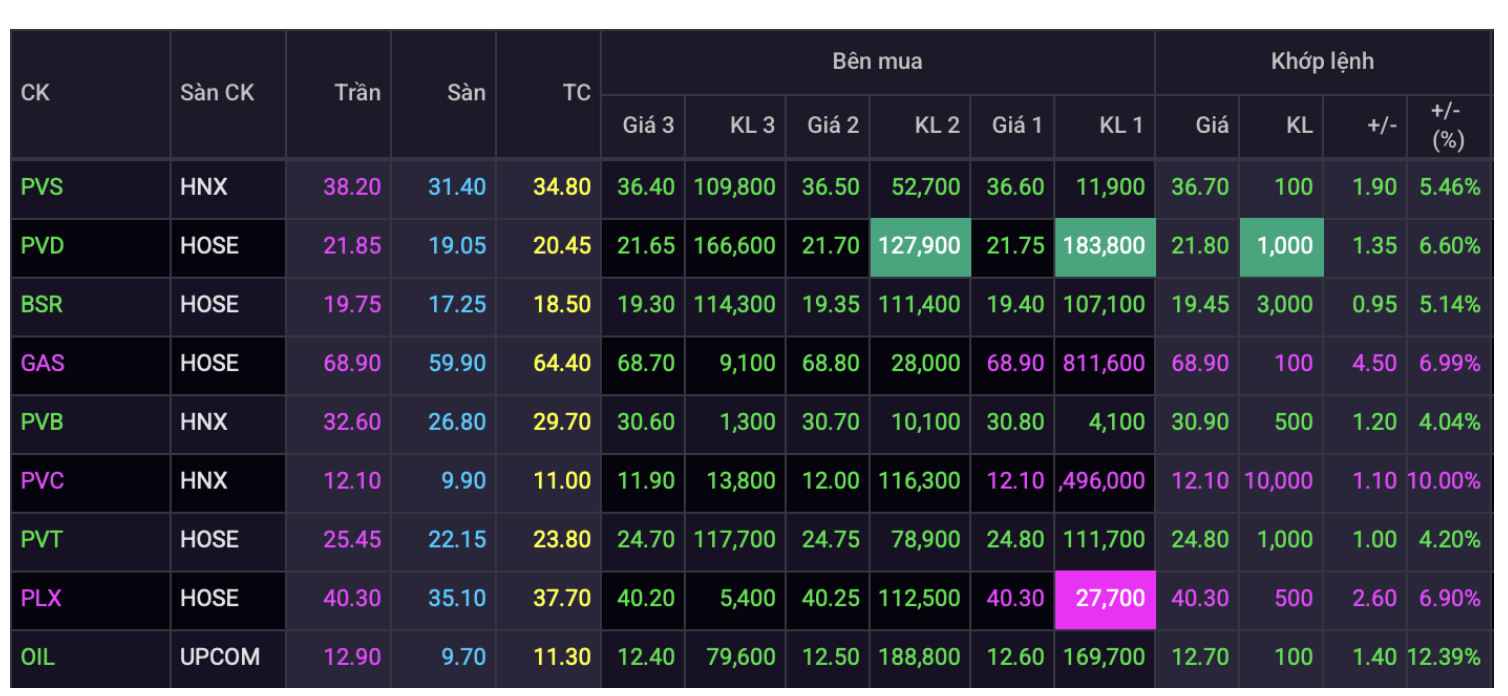Click PVD bid volume 166,600

coord(734,246)
